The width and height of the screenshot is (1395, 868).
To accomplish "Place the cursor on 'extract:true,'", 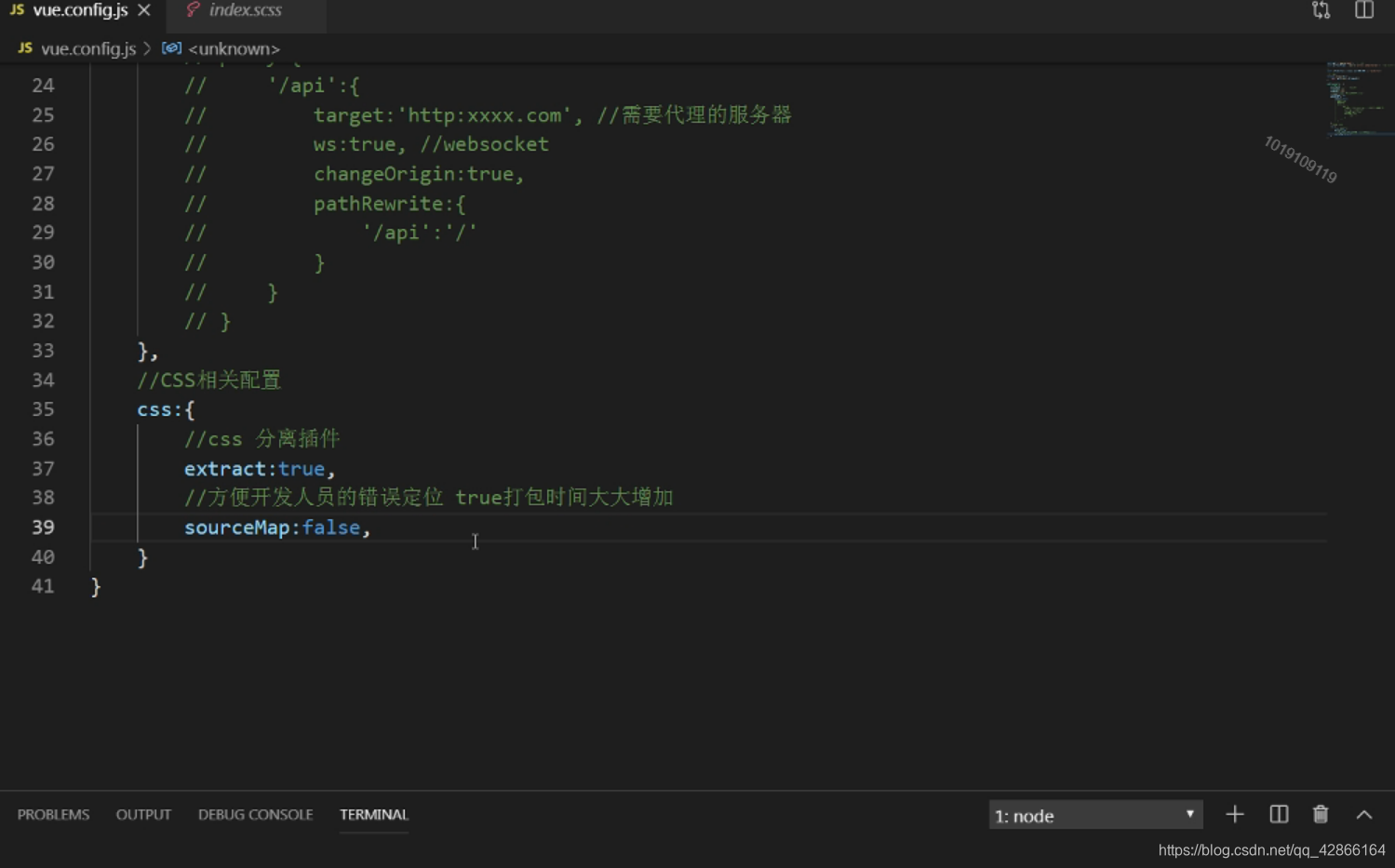I will coord(259,469).
